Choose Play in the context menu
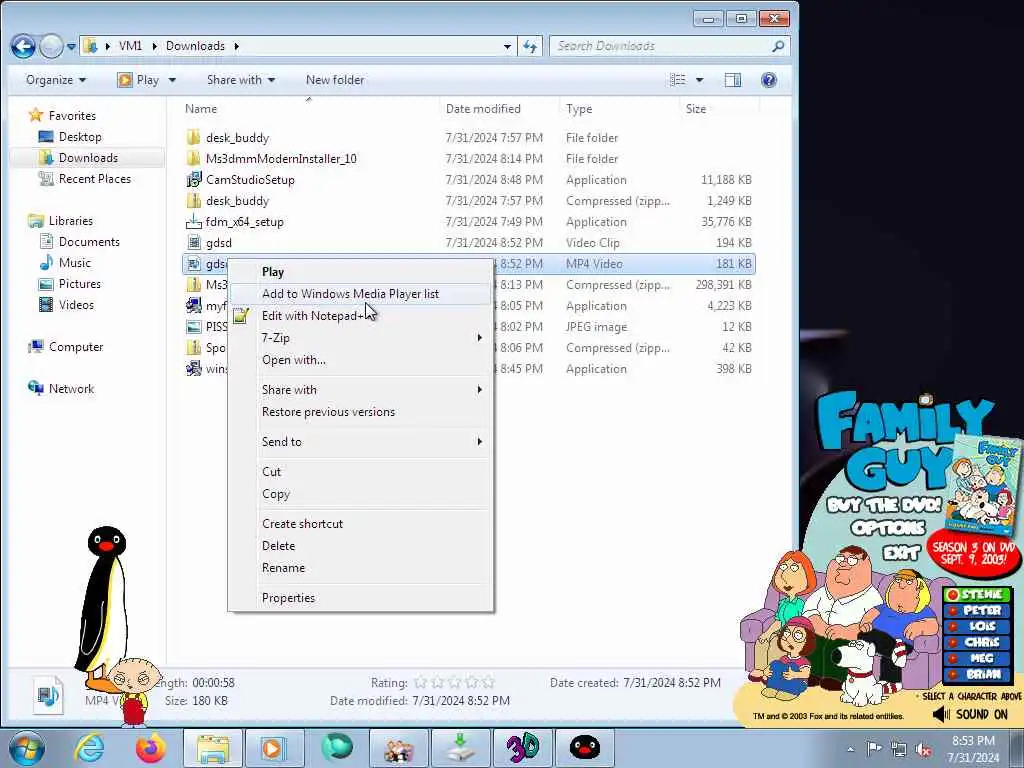Screen dimensions: 1024x768 [360, 272]
